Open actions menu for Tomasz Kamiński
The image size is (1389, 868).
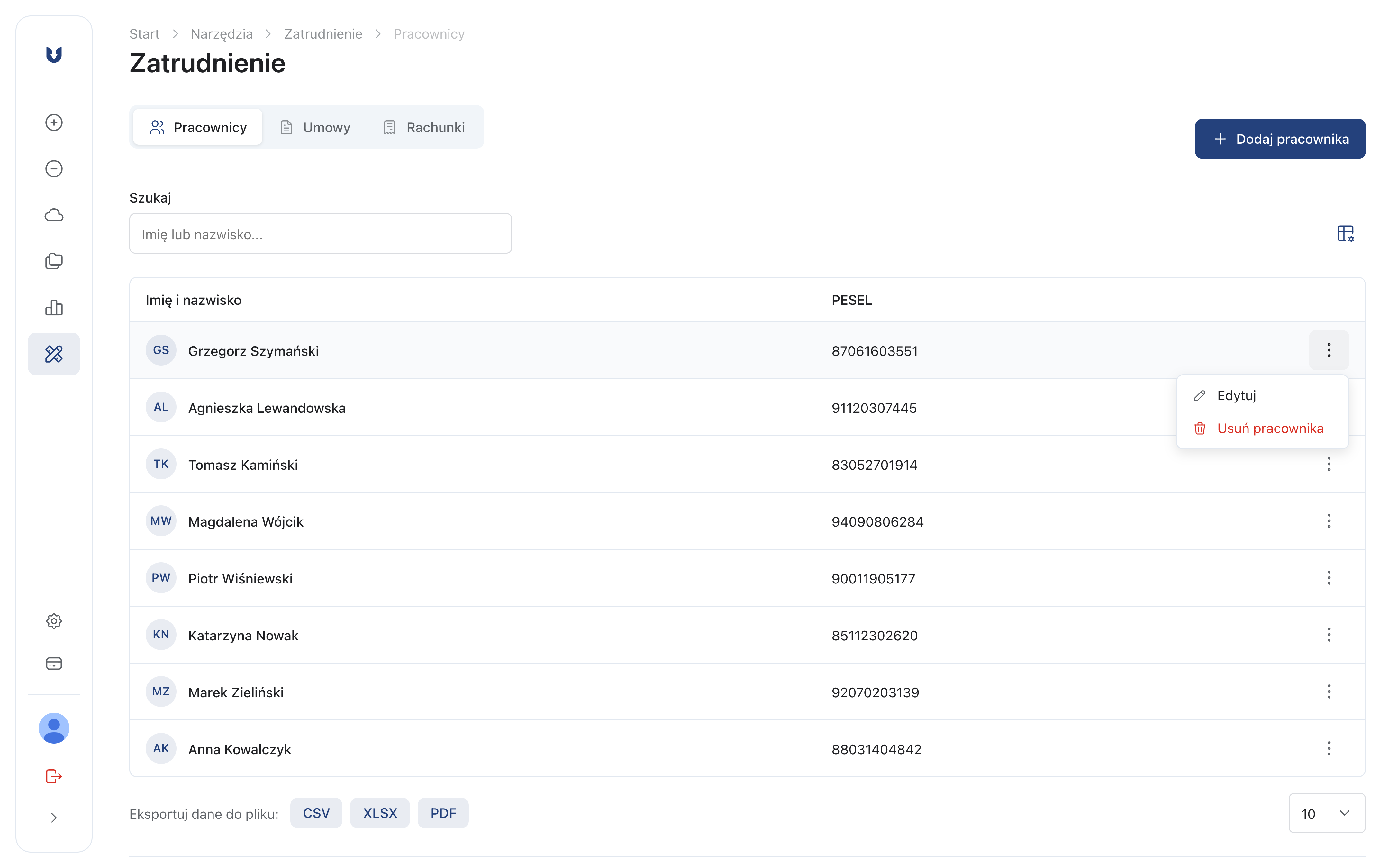click(1329, 464)
